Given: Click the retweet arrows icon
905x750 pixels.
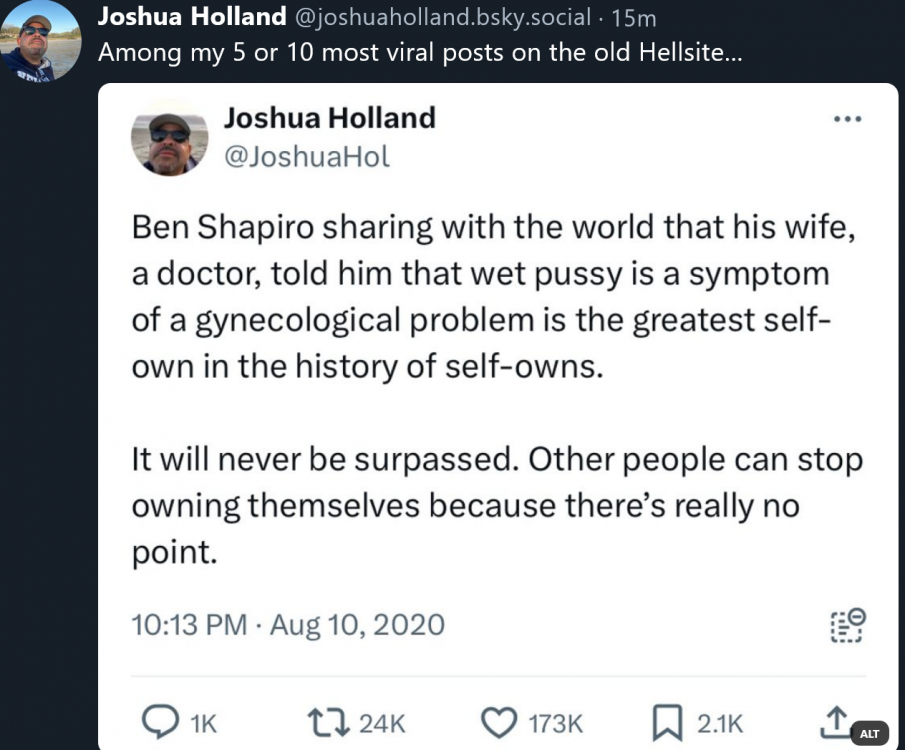Looking at the screenshot, I should (x=328, y=723).
